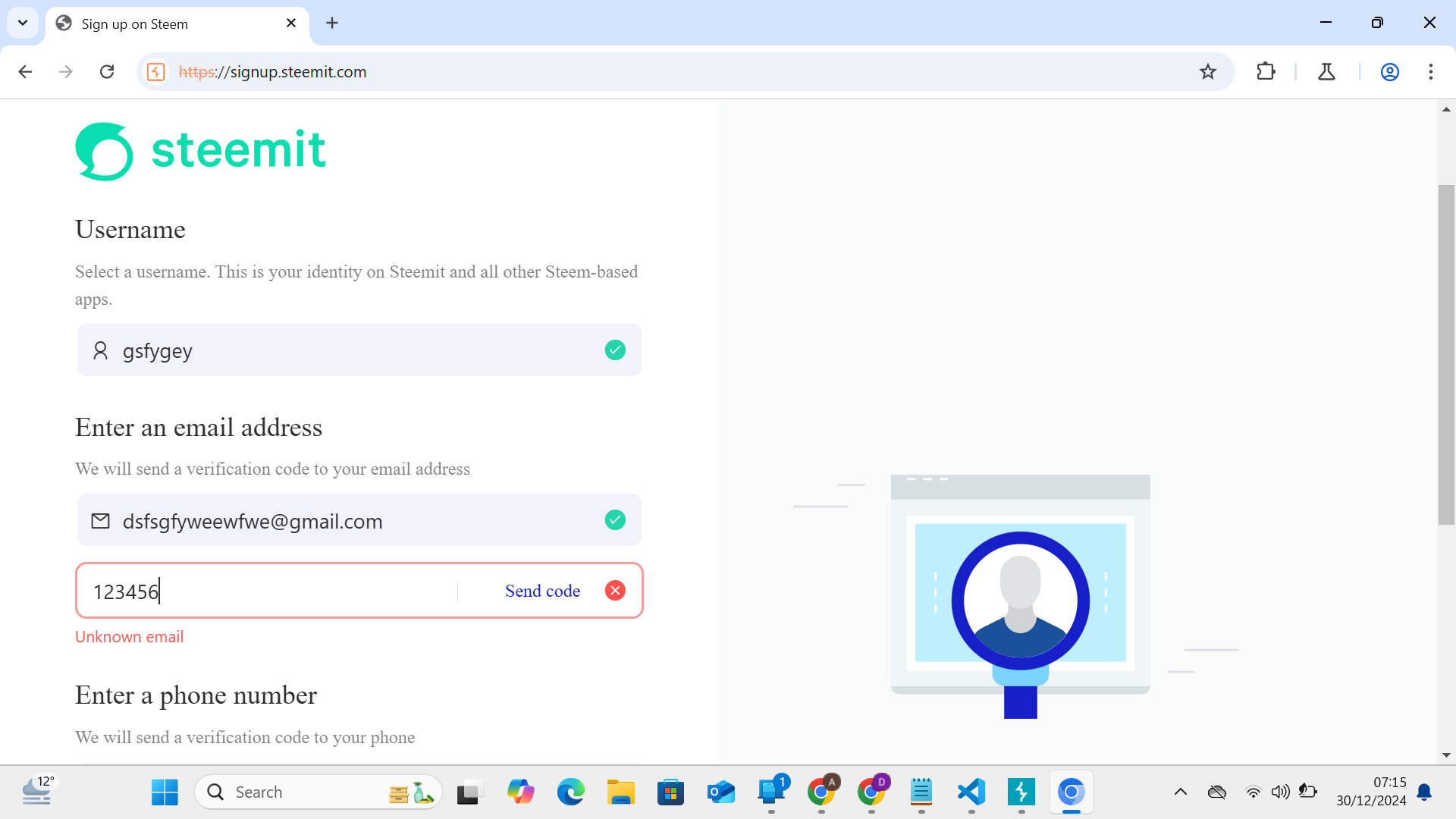Click the bookmark star in the address bar
1456x819 pixels.
[1208, 71]
